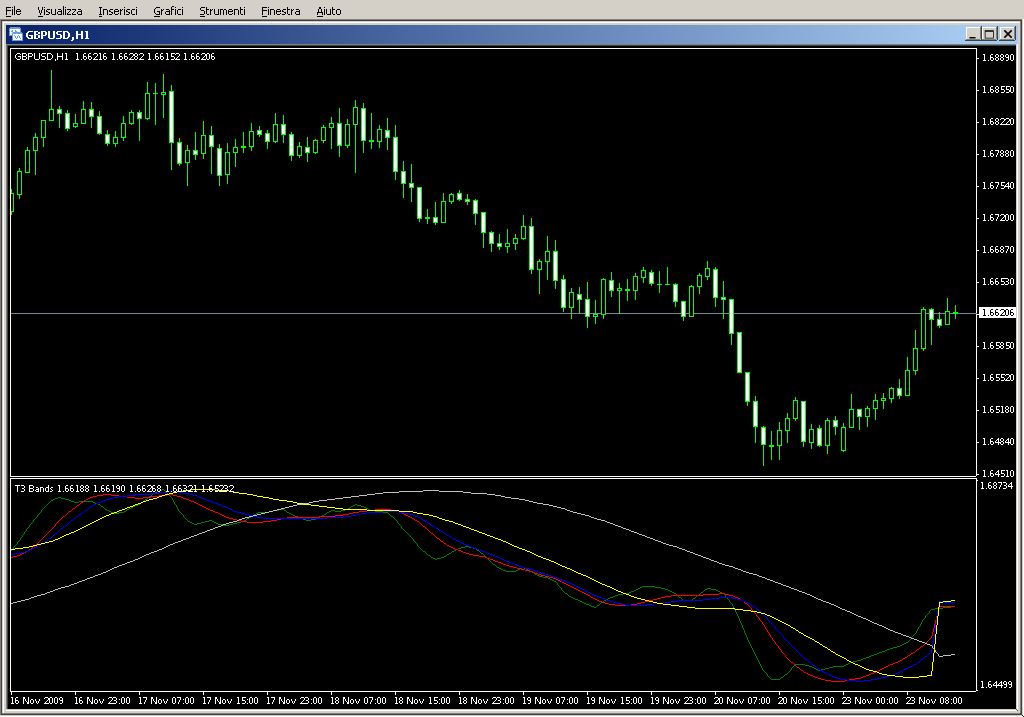The width and height of the screenshot is (1024, 717).
Task: Open the Aiuto menu
Action: click(328, 11)
